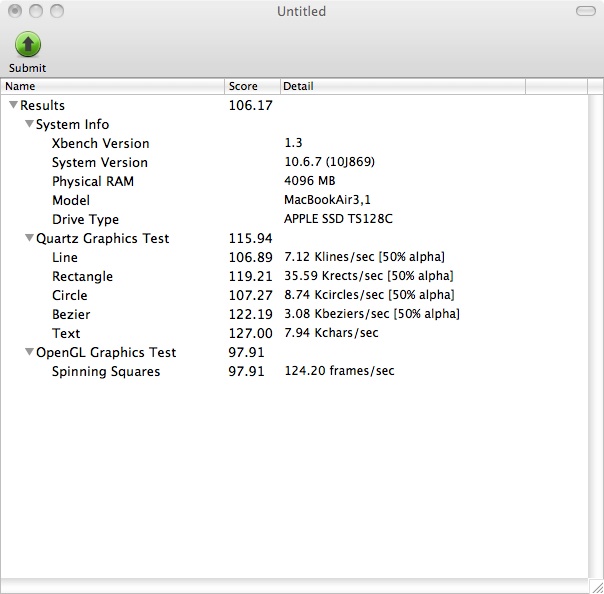
Task: Select the Text test row
Action: (x=294, y=333)
